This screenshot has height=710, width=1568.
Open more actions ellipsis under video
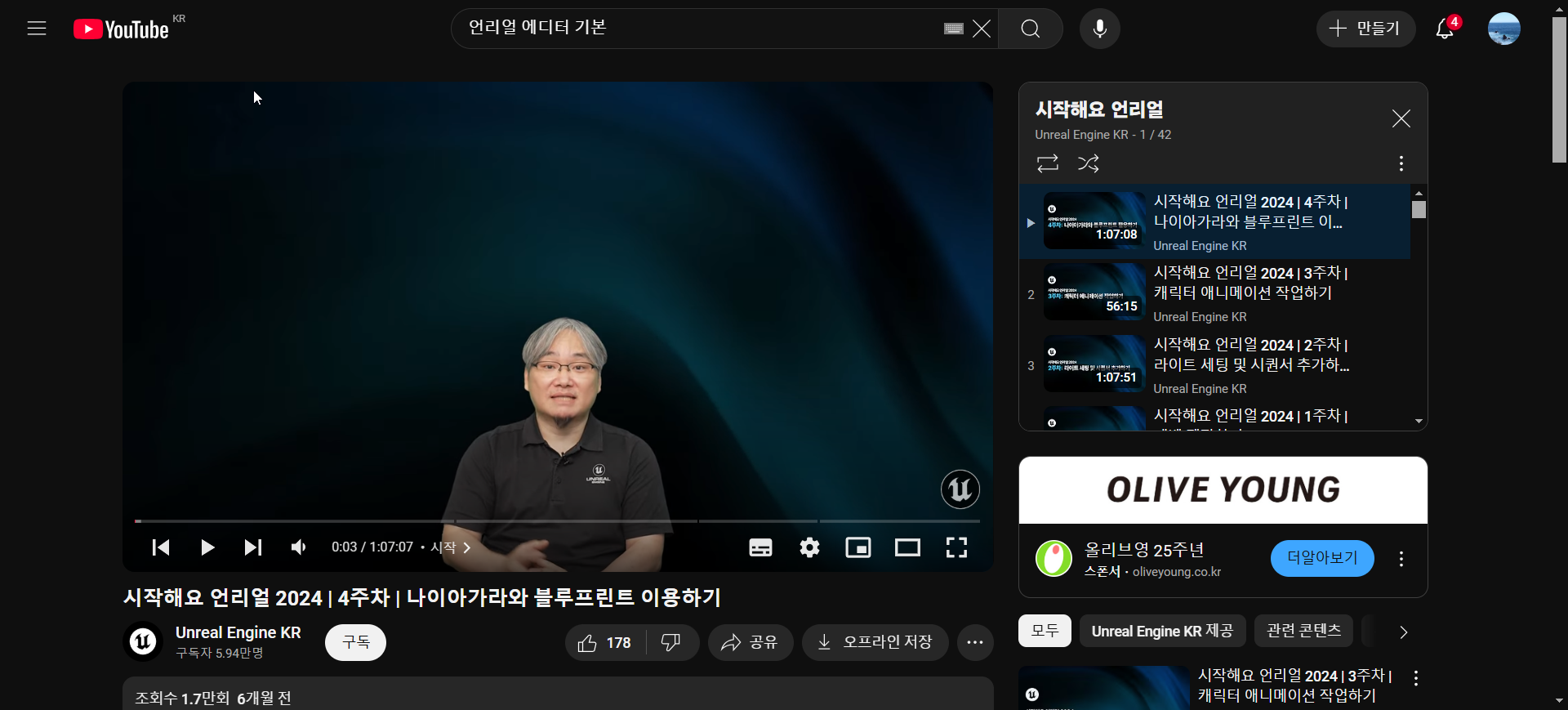pos(975,643)
